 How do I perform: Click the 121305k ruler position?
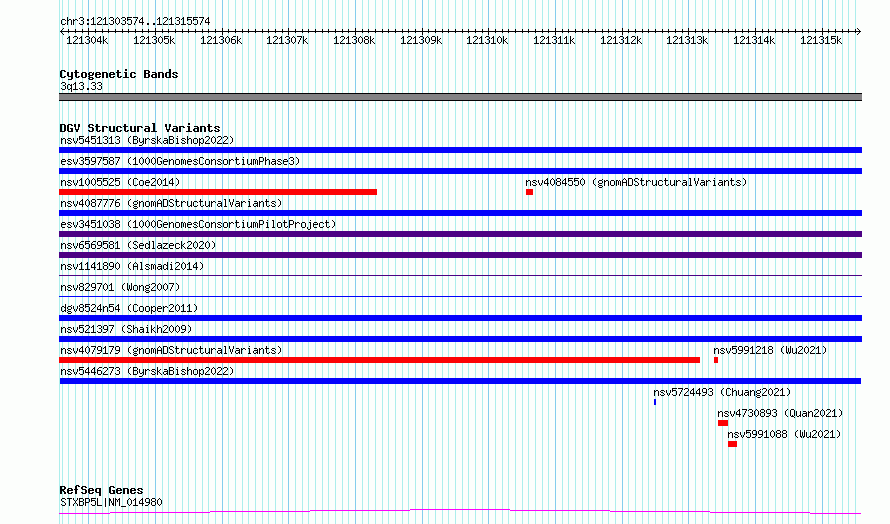click(154, 40)
